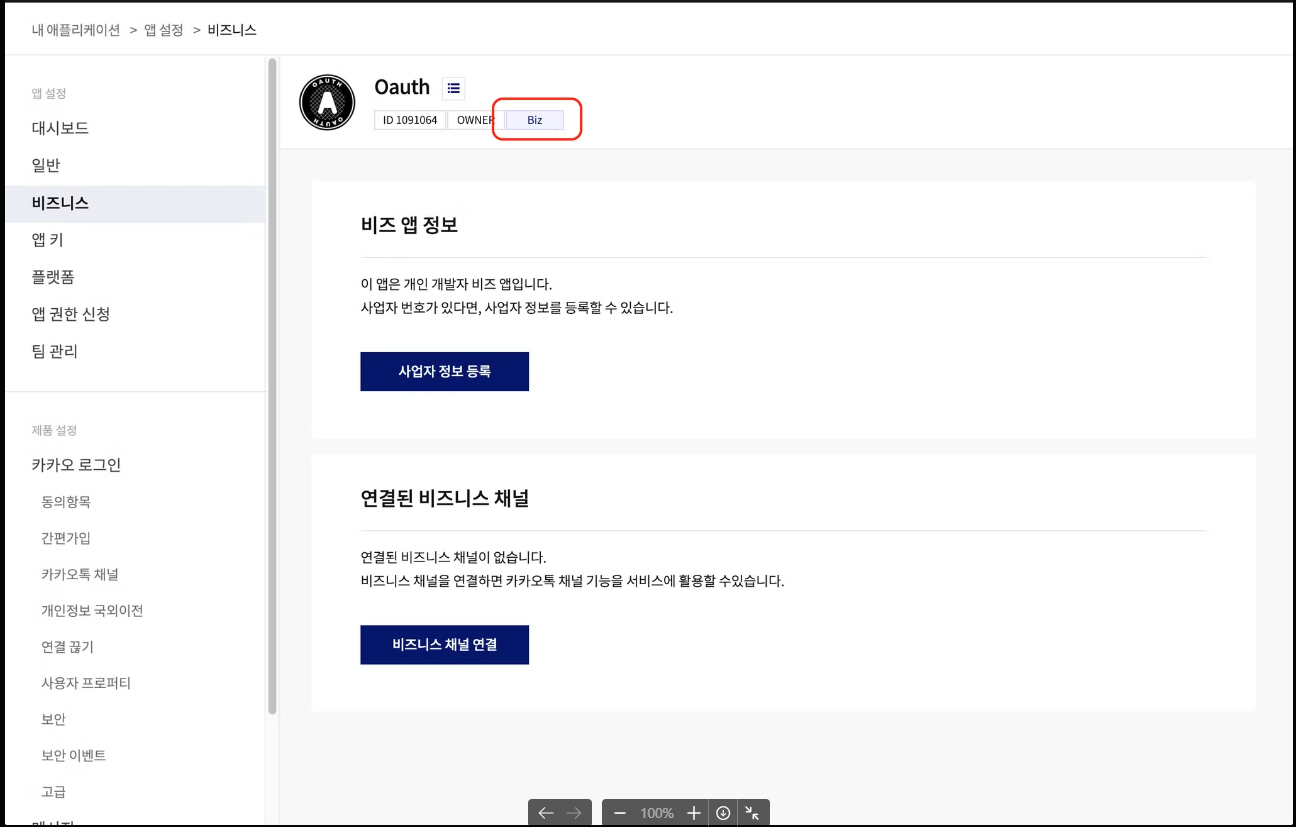This screenshot has height=827, width=1296.
Task: Click the 연결된 비즈니스 채널 heading
Action: (x=445, y=498)
